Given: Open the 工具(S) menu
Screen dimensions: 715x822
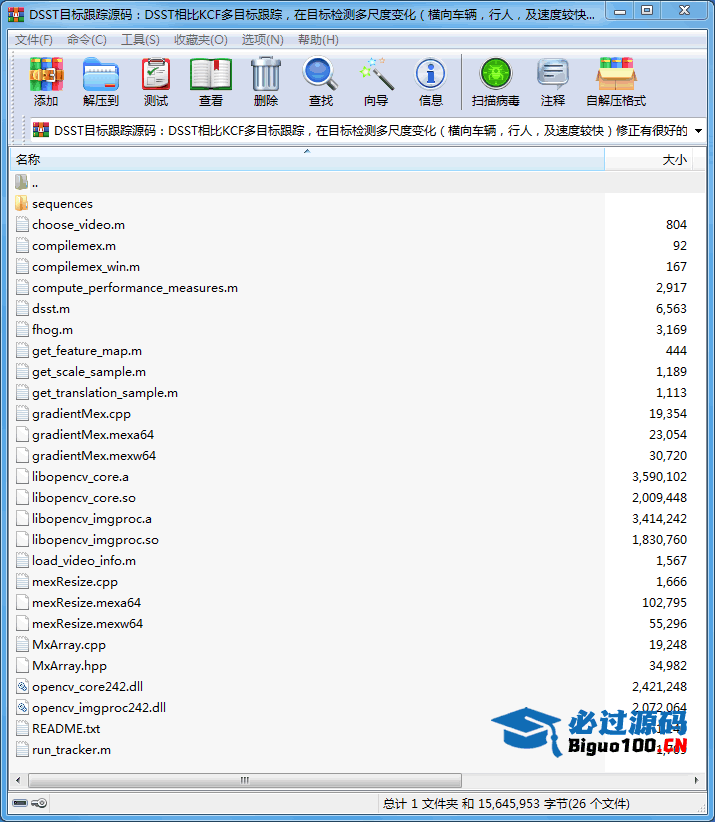Looking at the screenshot, I should (x=140, y=40).
